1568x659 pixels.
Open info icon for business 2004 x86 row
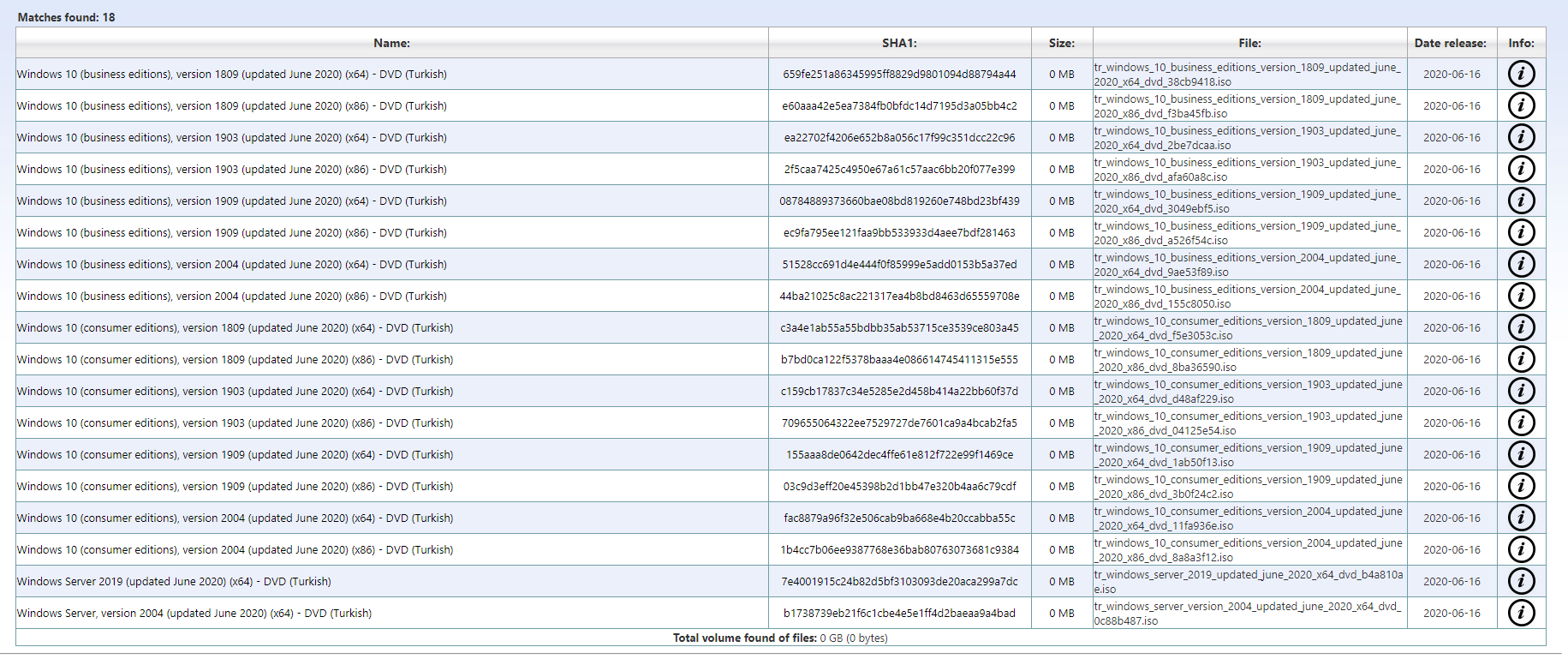click(x=1521, y=296)
